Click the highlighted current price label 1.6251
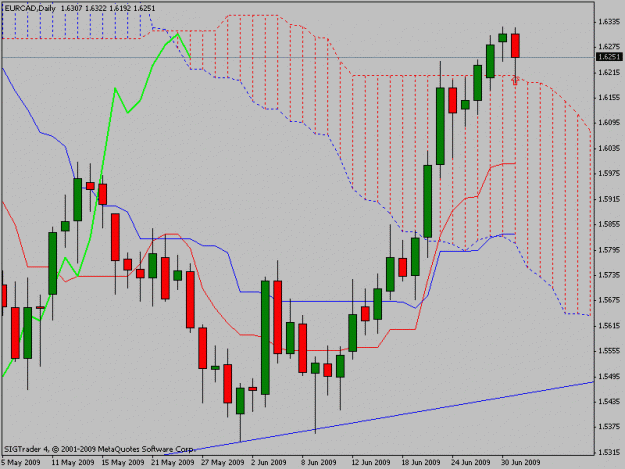Viewport: 625px width, 469px height. 609,57
